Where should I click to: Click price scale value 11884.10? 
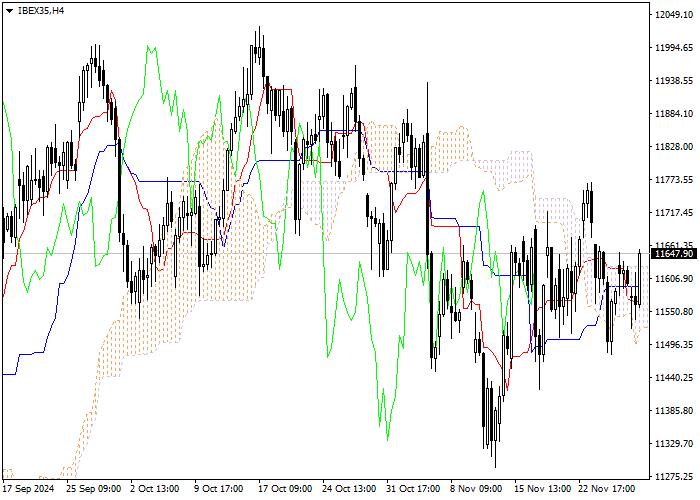pos(674,113)
